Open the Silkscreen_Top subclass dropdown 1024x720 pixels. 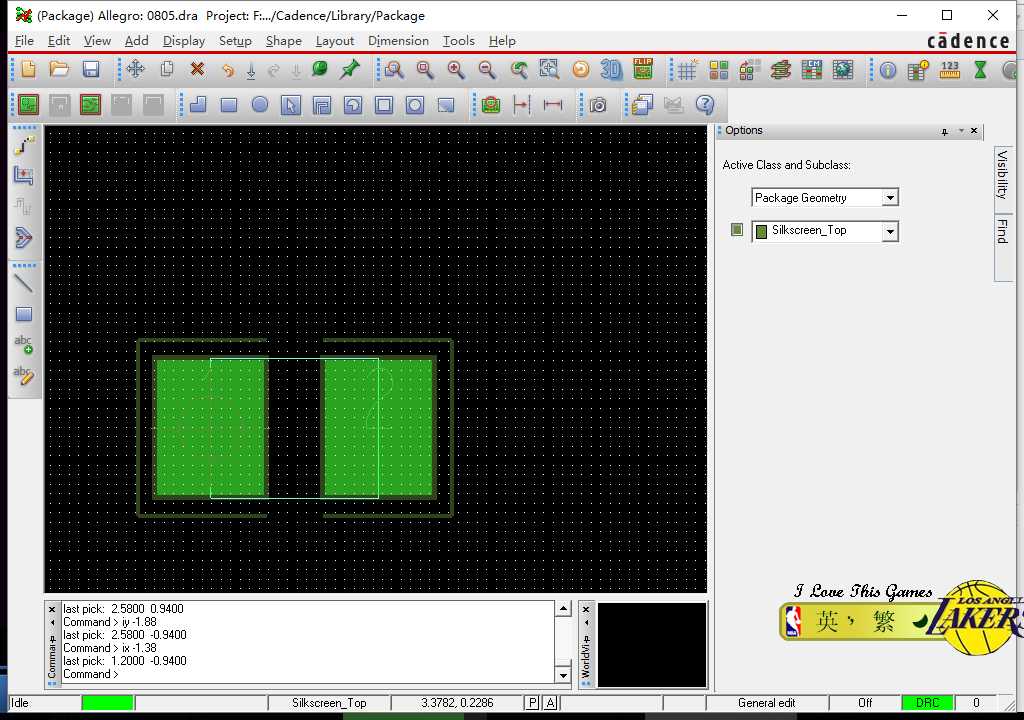(889, 232)
